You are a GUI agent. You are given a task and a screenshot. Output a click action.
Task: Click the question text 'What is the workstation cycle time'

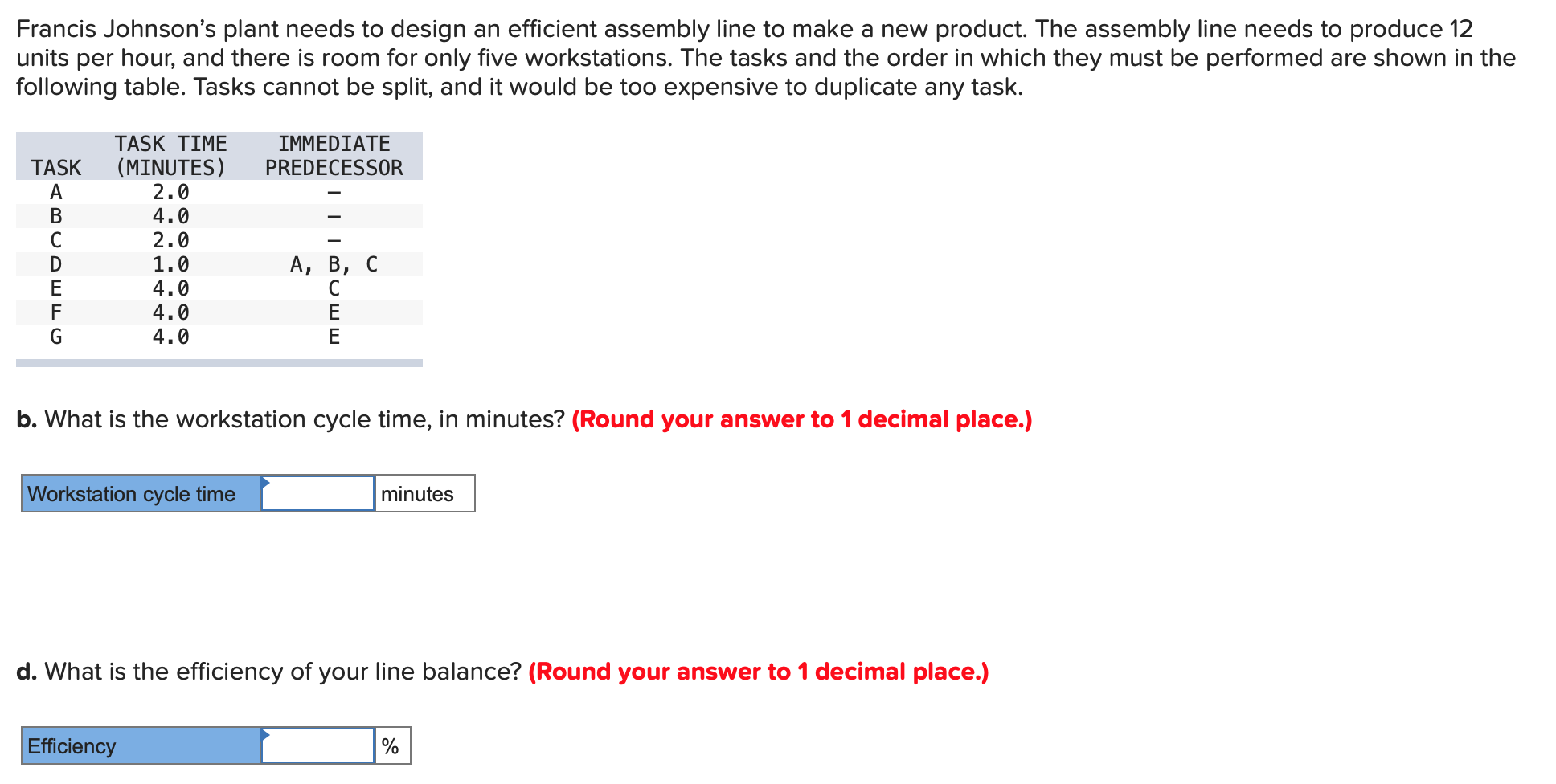pyautogui.click(x=304, y=419)
